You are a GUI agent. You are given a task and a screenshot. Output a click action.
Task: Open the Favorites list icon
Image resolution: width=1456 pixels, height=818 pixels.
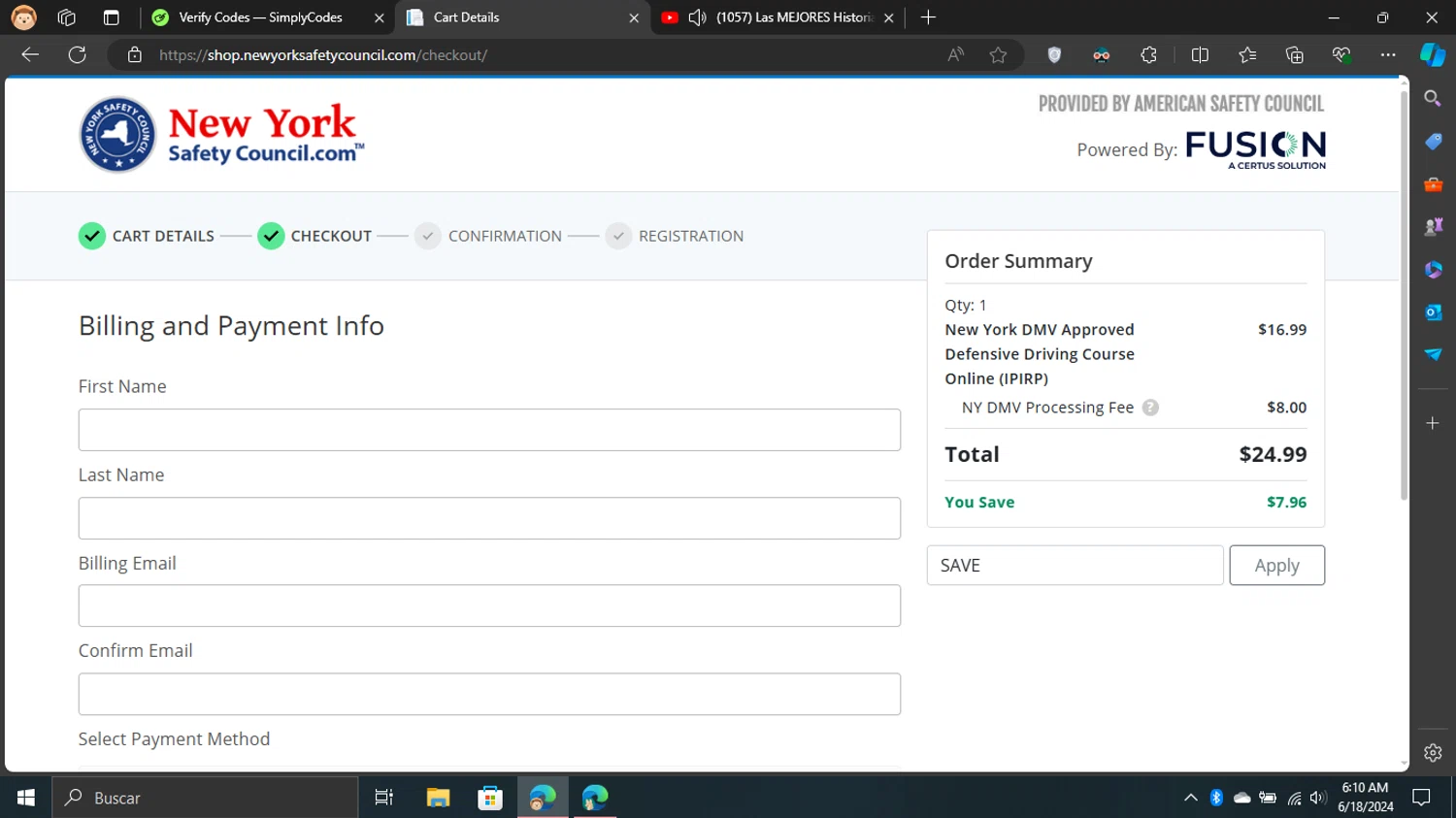coord(1247,55)
